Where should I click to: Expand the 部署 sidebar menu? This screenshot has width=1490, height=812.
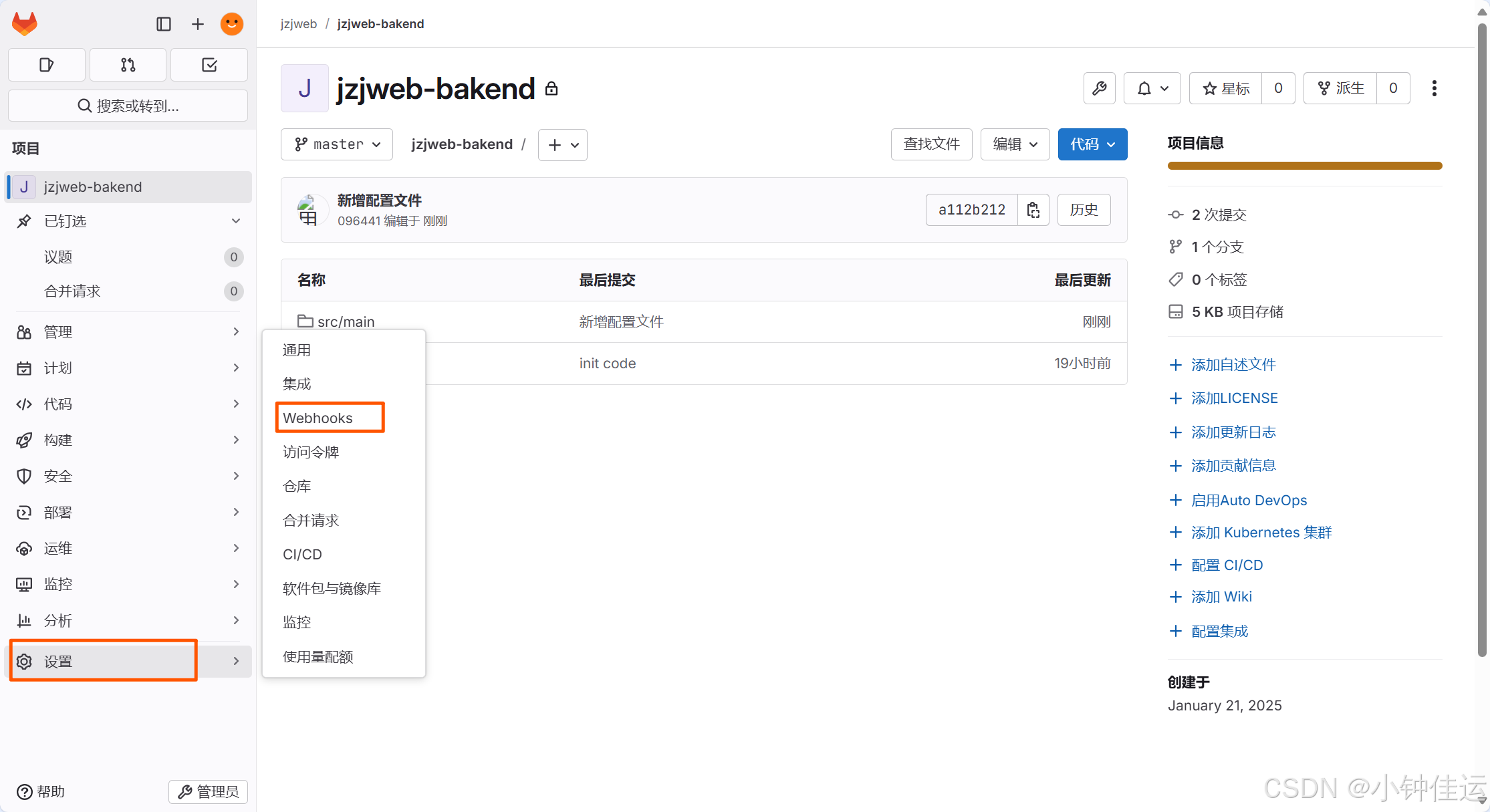(x=129, y=512)
